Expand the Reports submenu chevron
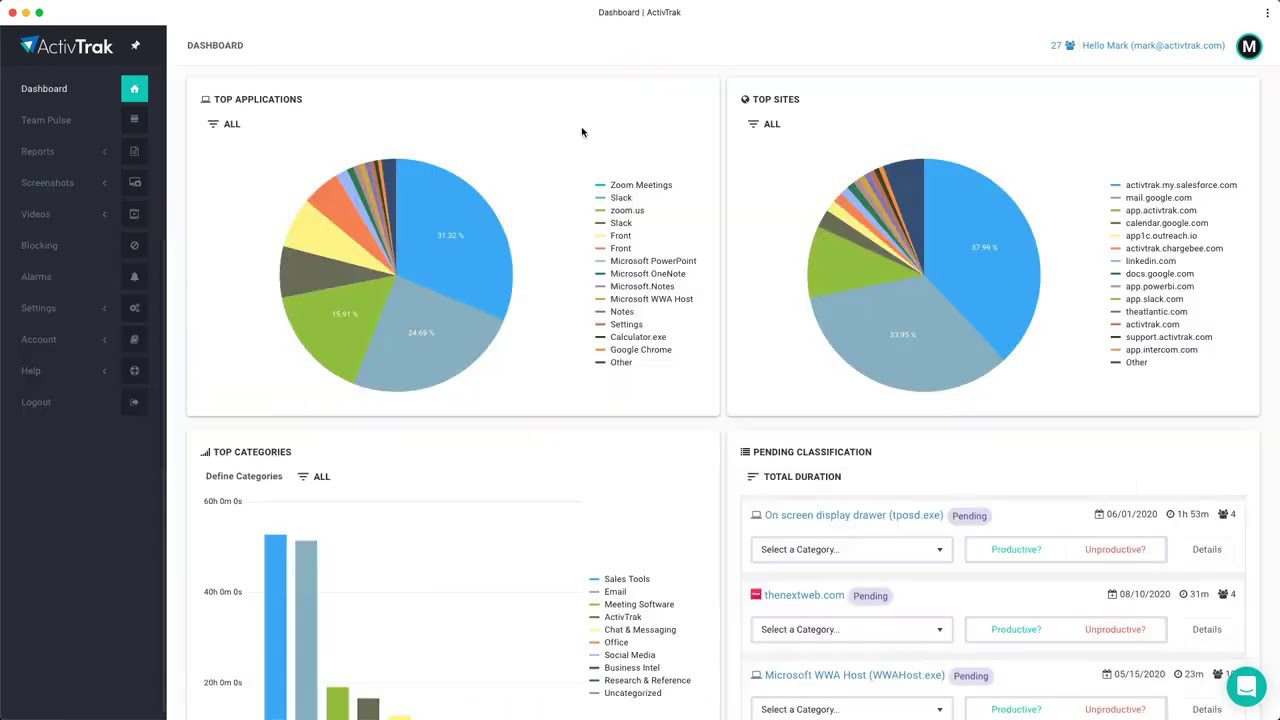The height and width of the screenshot is (720, 1280). tap(105, 152)
